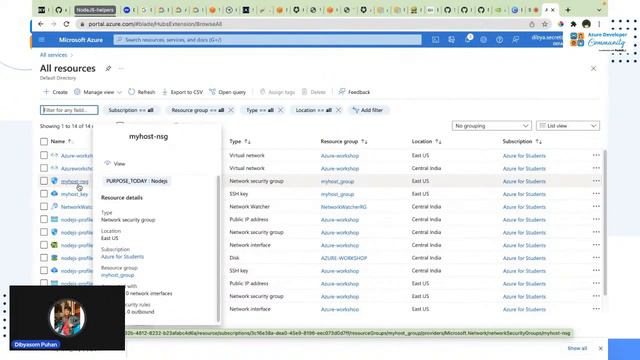The width and height of the screenshot is (640, 360).
Task: Click Show all in download bar
Action: tap(577, 348)
